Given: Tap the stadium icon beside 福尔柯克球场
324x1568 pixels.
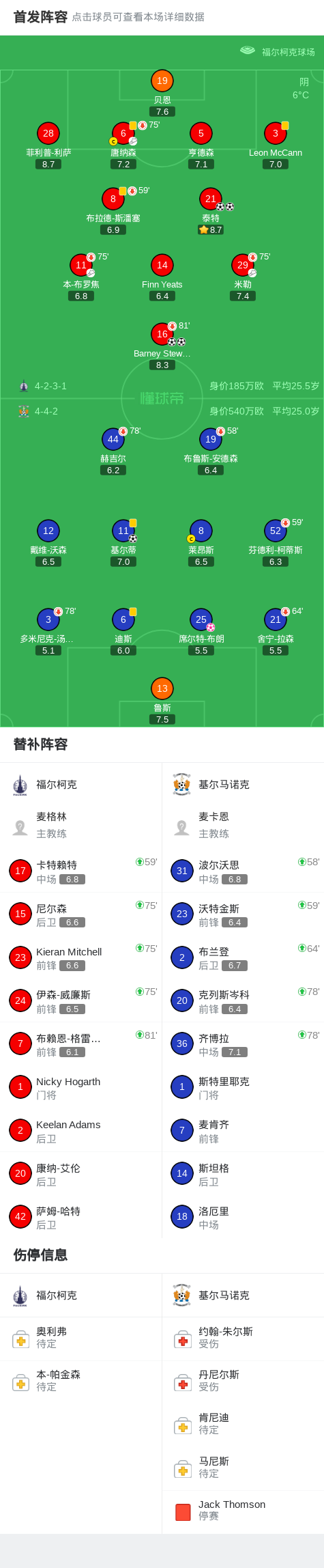Looking at the screenshot, I should click(248, 51).
